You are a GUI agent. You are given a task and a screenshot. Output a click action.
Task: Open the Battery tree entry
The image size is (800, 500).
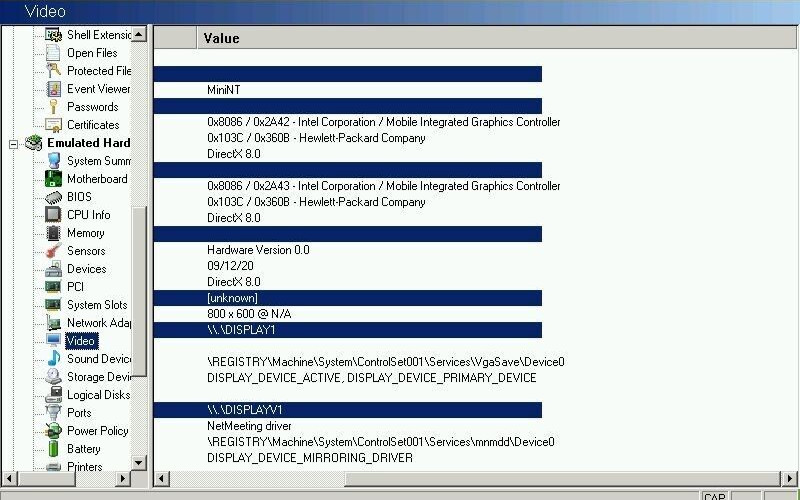point(83,448)
